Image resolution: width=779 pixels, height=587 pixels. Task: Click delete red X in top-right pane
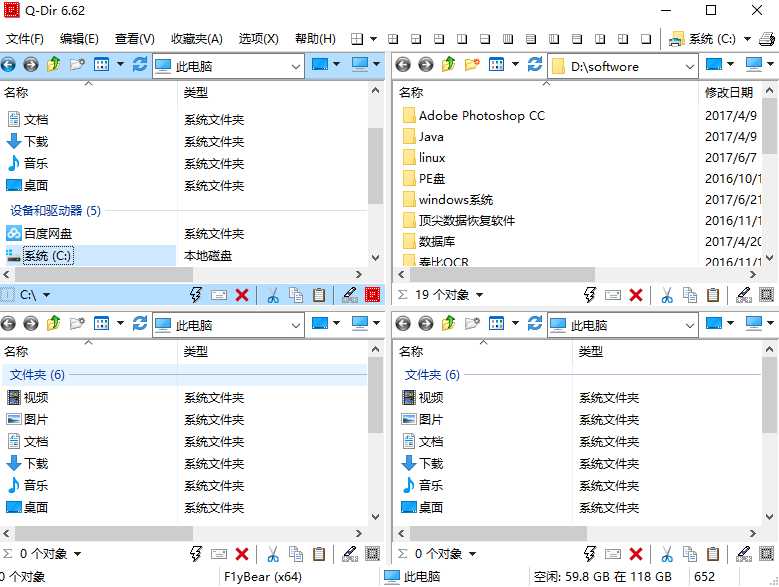[x=636, y=295]
